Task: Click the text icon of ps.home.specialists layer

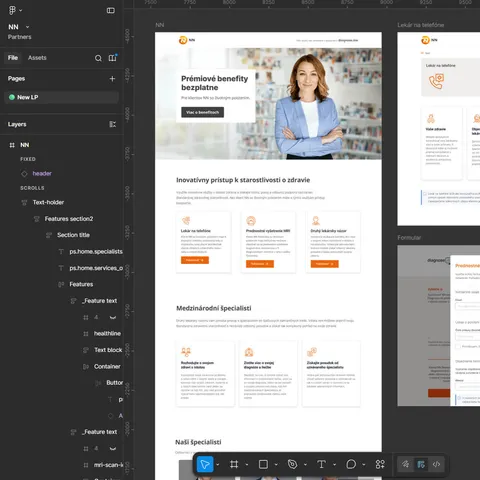Action: [x=61, y=252]
